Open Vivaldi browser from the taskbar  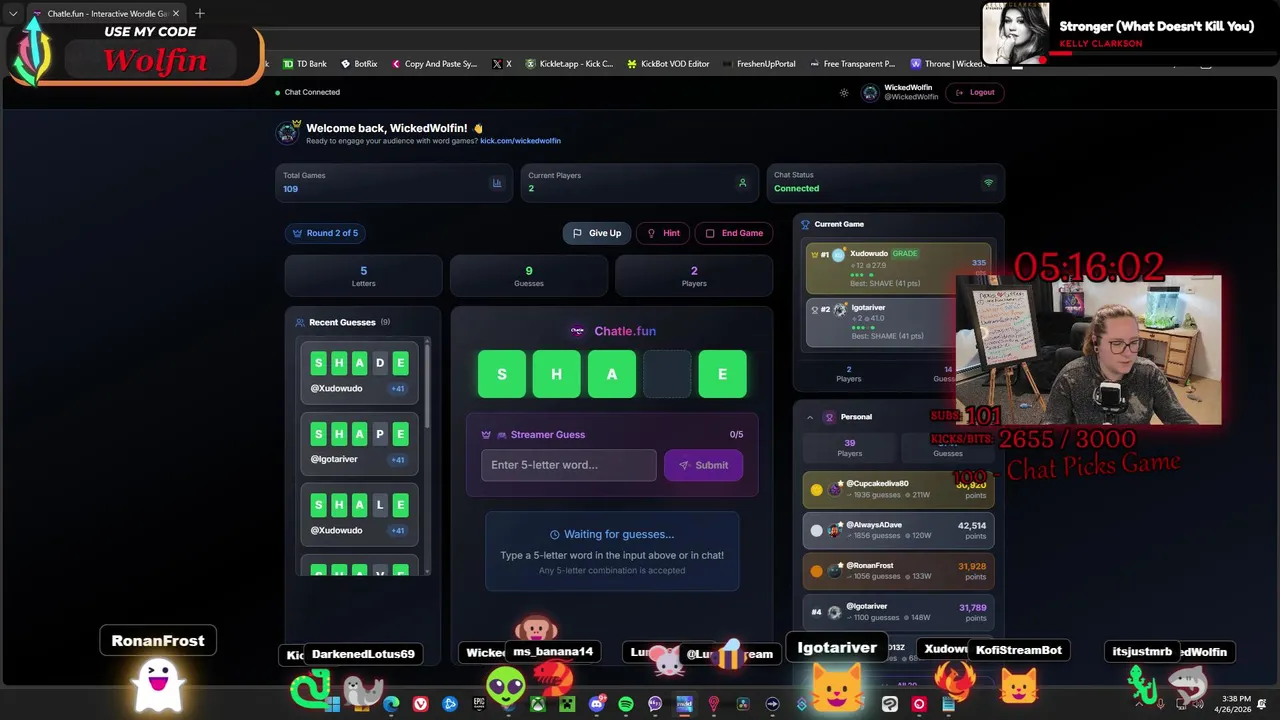[420, 704]
